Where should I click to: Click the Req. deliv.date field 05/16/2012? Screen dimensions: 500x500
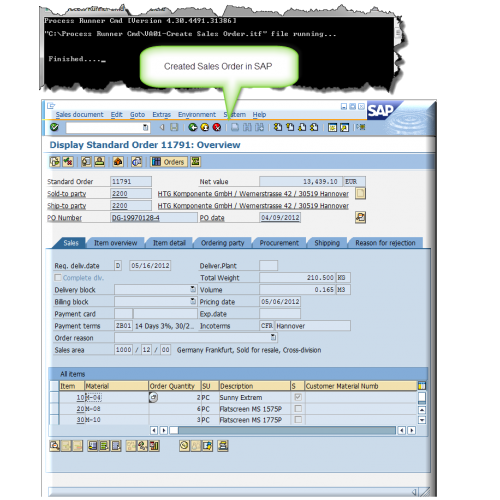150,265
